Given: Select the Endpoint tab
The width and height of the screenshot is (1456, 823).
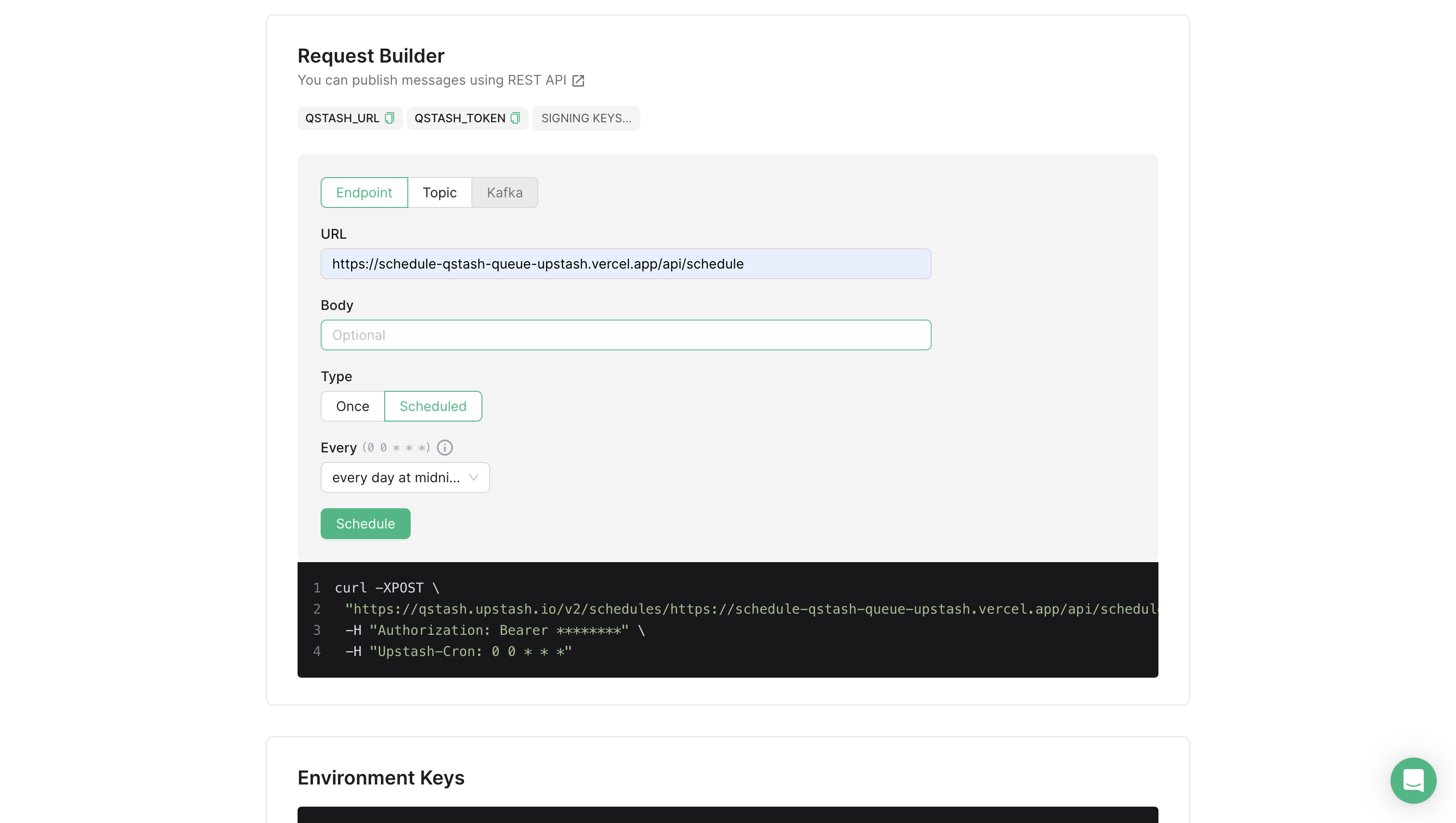Looking at the screenshot, I should [x=364, y=192].
